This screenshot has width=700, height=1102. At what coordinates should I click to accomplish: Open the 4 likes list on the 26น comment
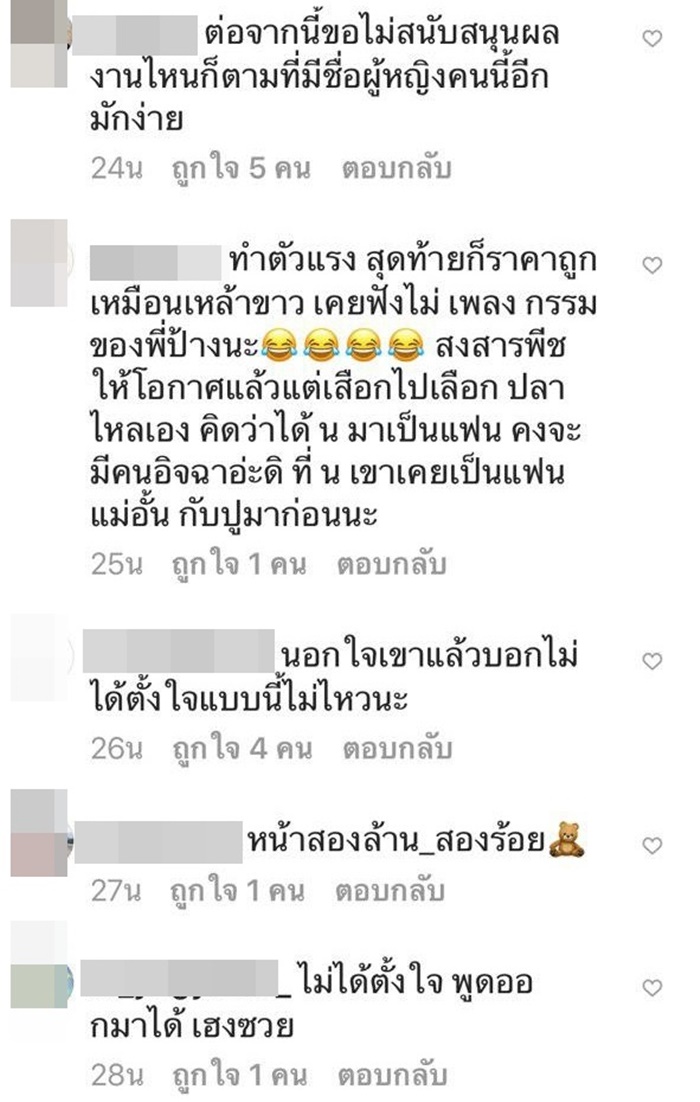242,748
